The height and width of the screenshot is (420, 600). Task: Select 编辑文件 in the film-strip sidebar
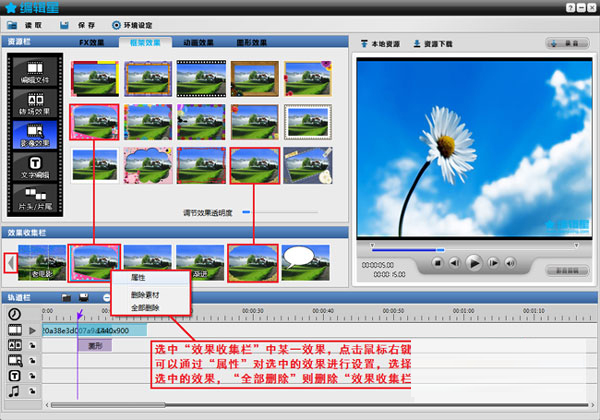click(x=35, y=72)
